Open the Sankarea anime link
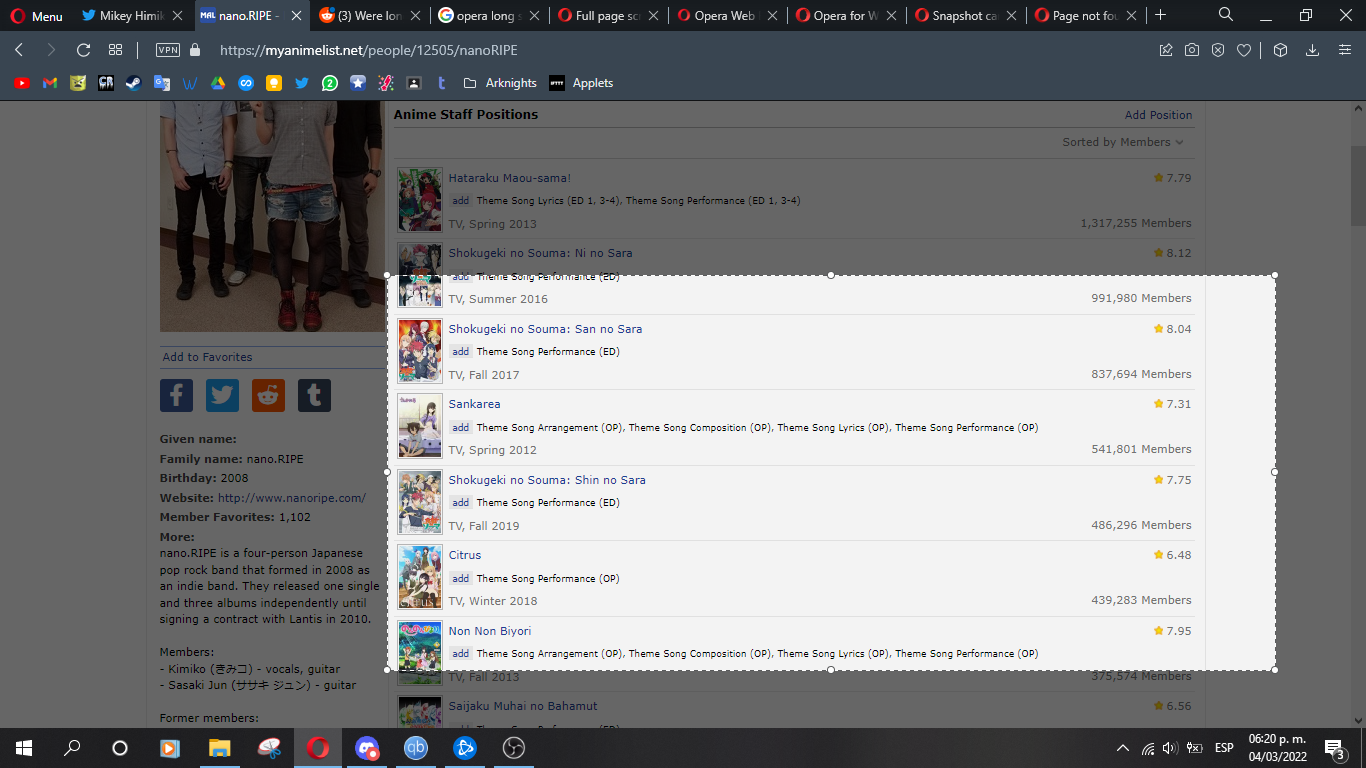 [474, 404]
